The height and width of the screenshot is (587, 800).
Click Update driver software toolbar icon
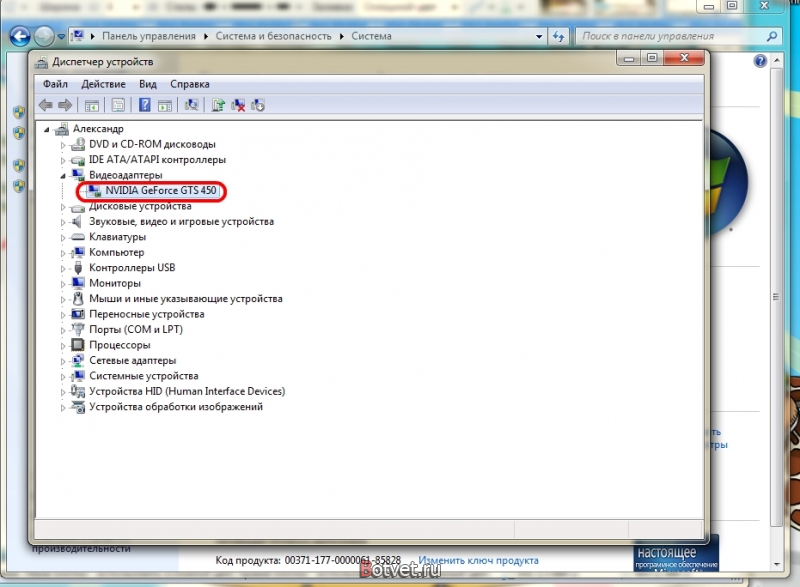[x=218, y=105]
